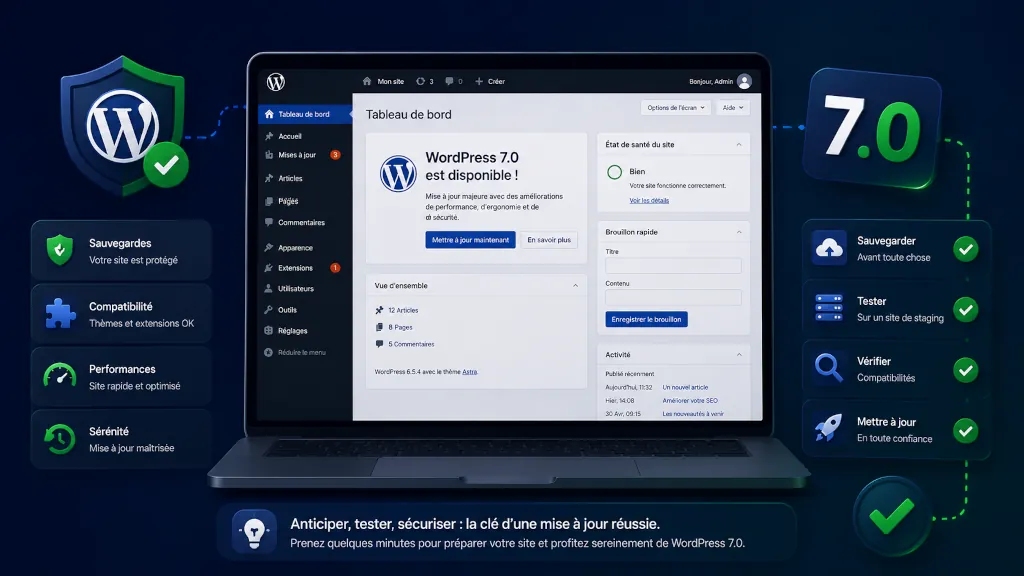The width and height of the screenshot is (1024, 576).
Task: Click the WordPress shield badge graphic
Action: click(x=124, y=125)
